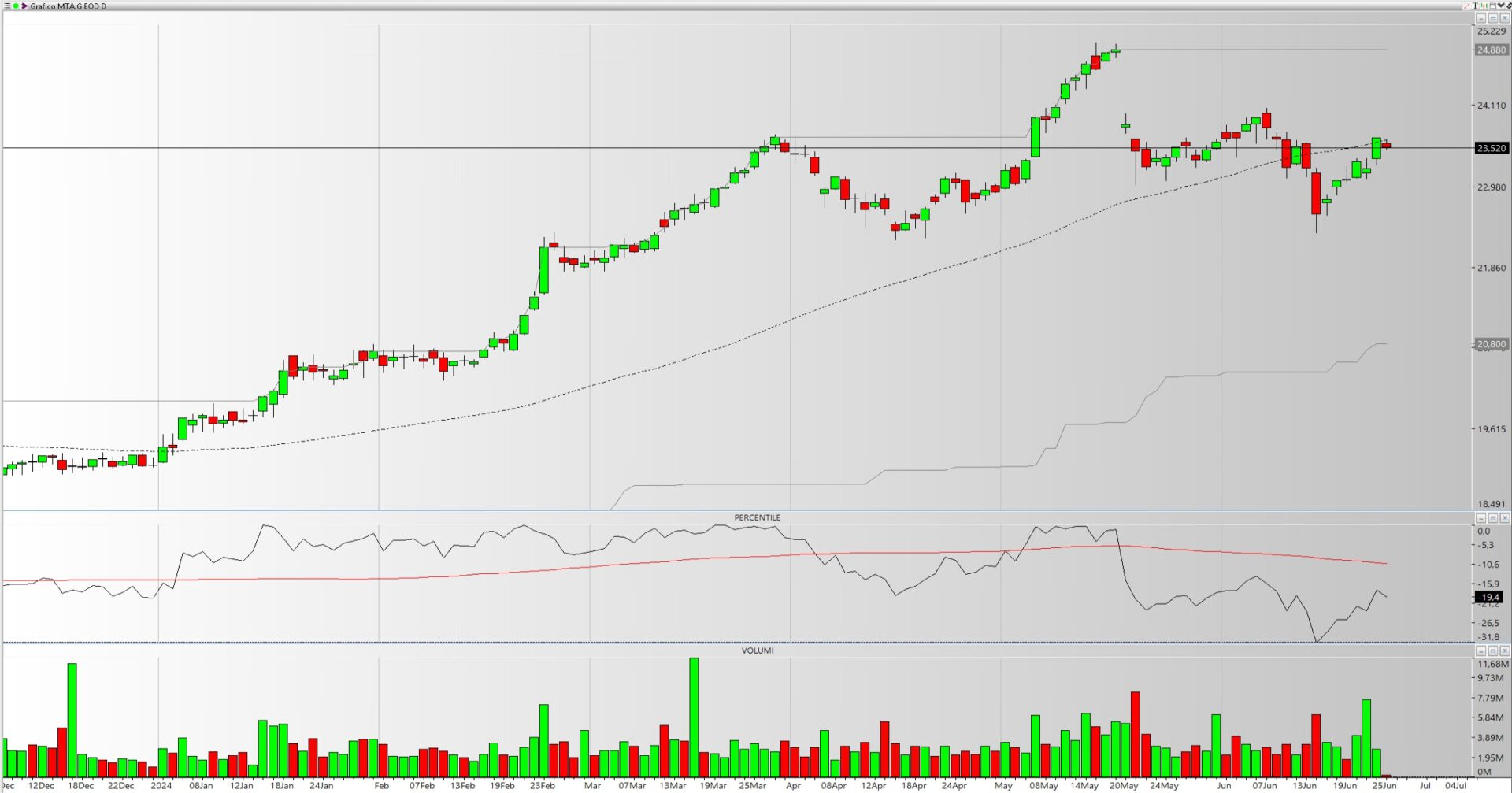Screen dimensions: 1512x793
Task: Click the tallest green volume bar near 18Dec
Action: click(x=72, y=720)
